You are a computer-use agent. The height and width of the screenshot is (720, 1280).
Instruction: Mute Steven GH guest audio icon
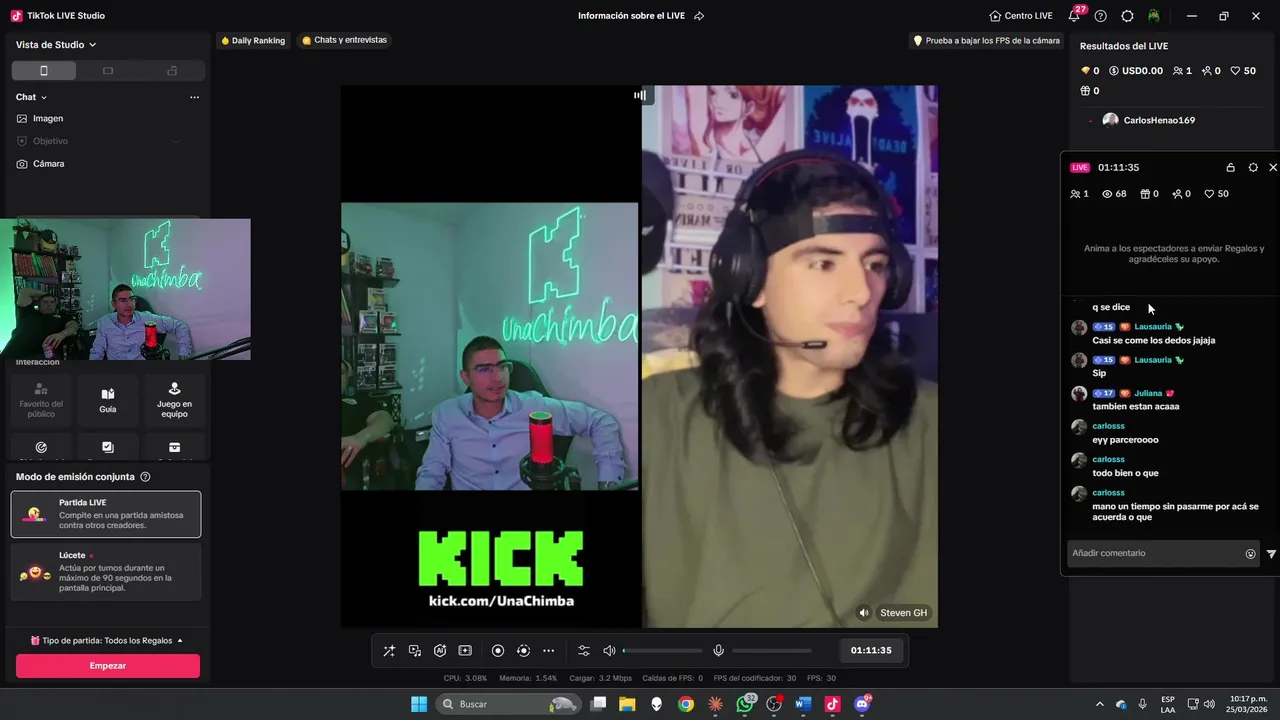pos(864,613)
